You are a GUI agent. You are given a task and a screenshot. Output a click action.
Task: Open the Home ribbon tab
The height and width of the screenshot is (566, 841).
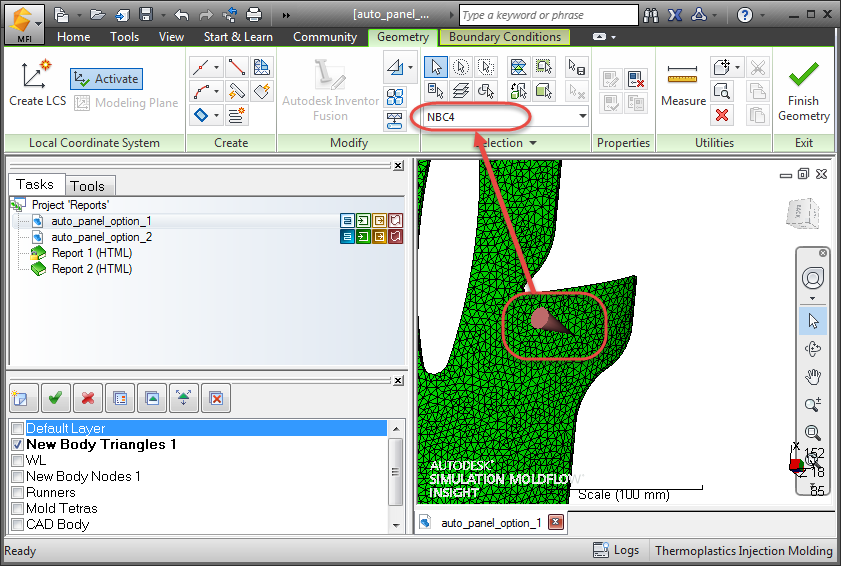73,37
